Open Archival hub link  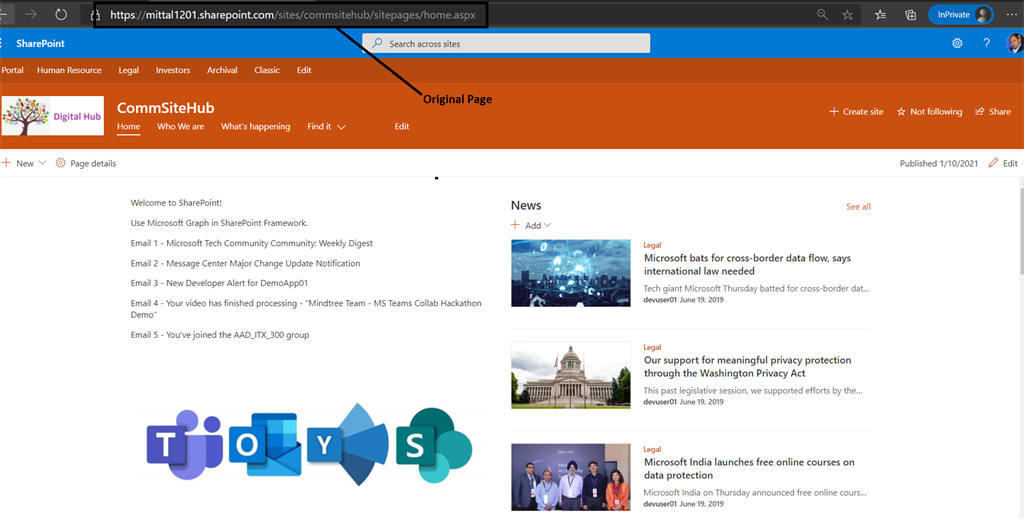click(x=222, y=70)
